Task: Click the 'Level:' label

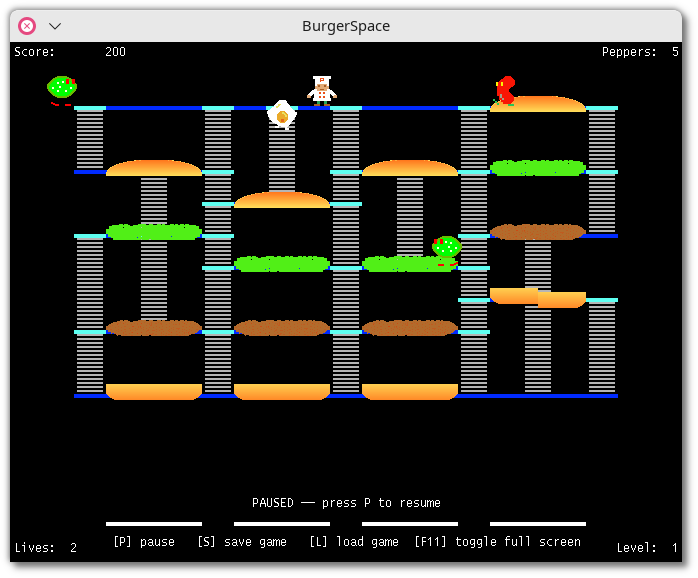Action: click(637, 547)
